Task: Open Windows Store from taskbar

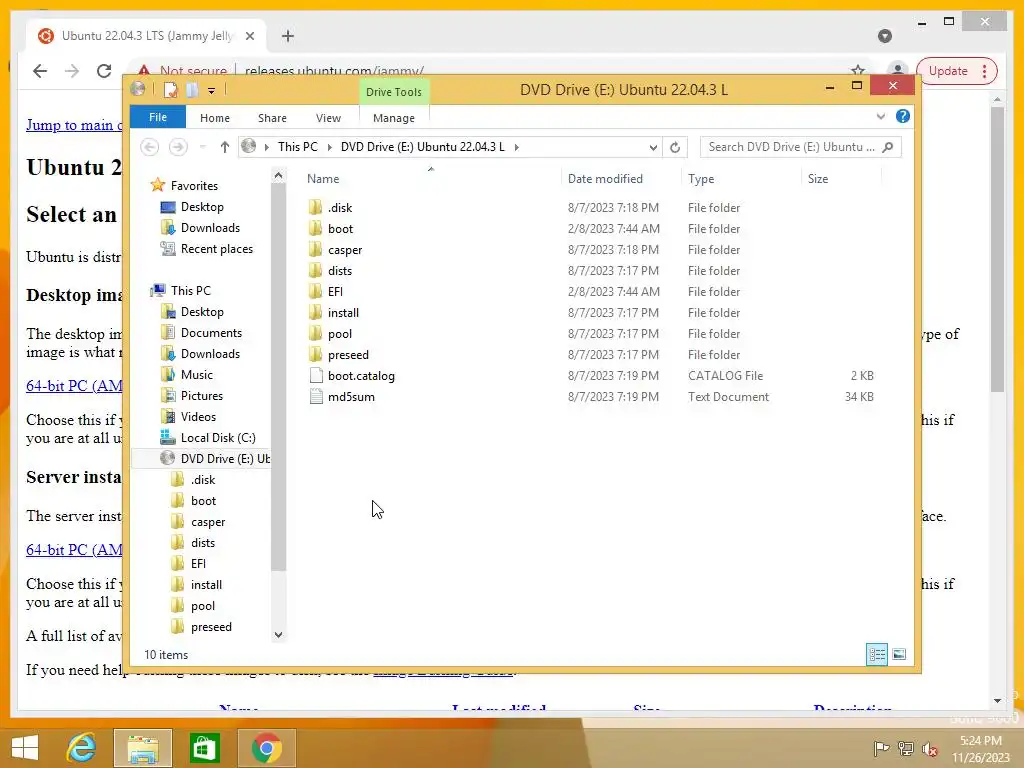Action: (204, 748)
